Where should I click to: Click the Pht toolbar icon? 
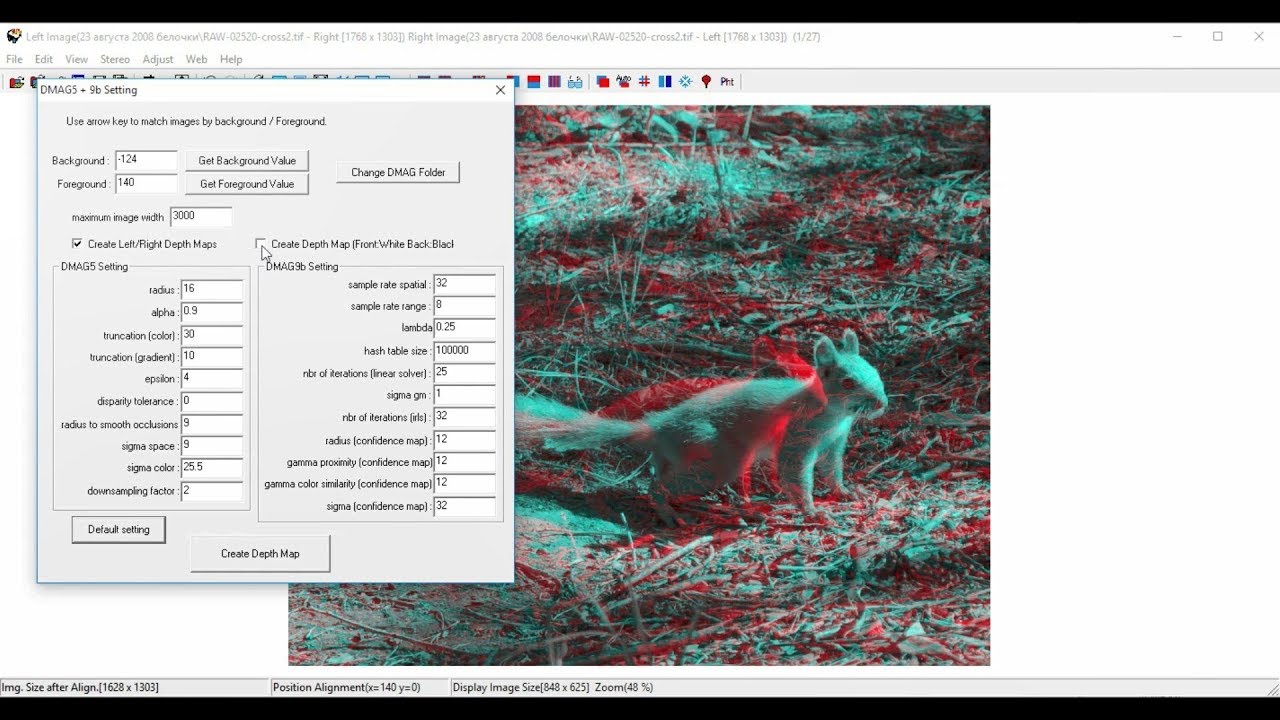click(x=727, y=82)
